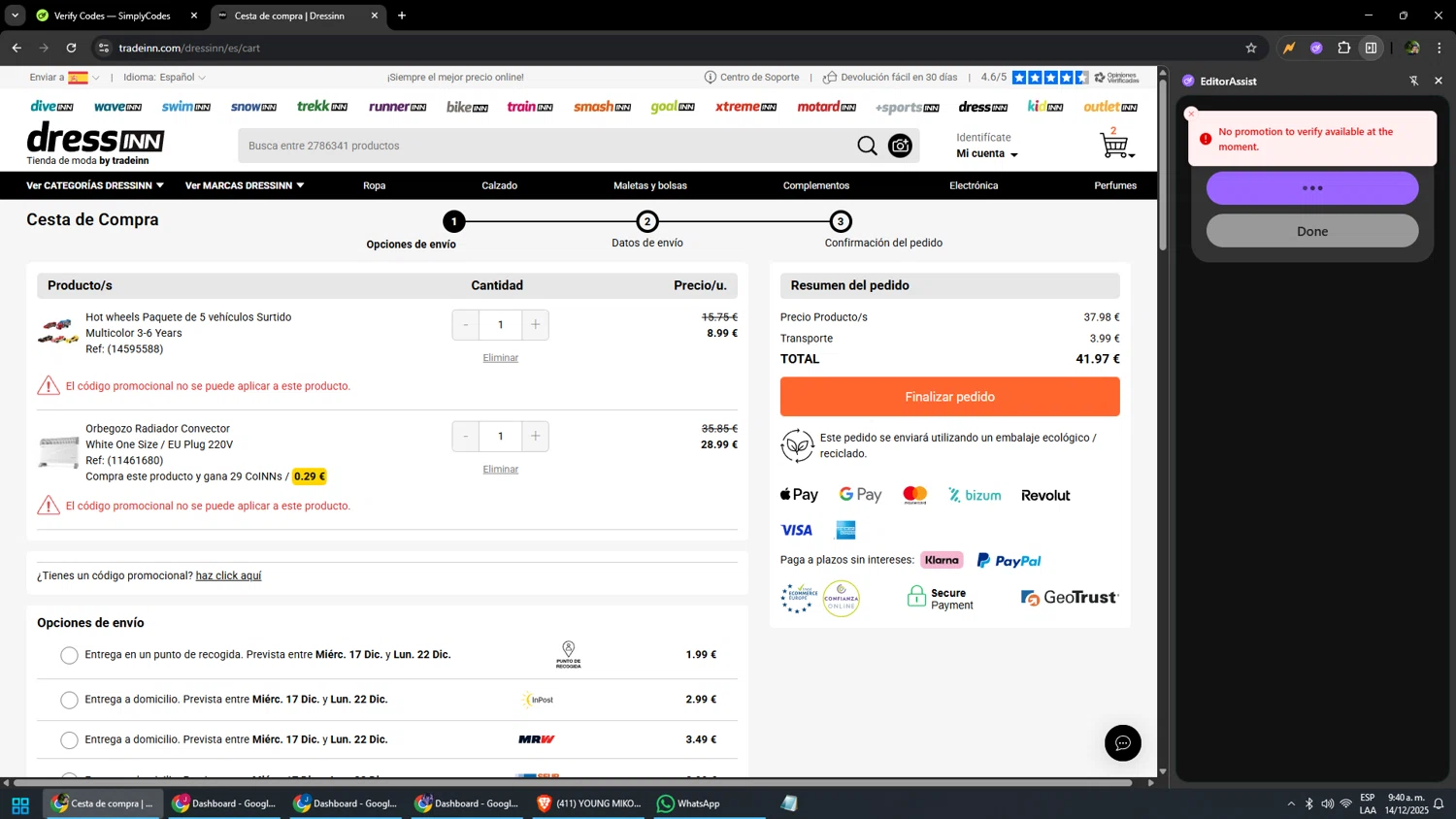The height and width of the screenshot is (819, 1456).
Task: Select InPost home delivery 2.99 €
Action: 69,701
